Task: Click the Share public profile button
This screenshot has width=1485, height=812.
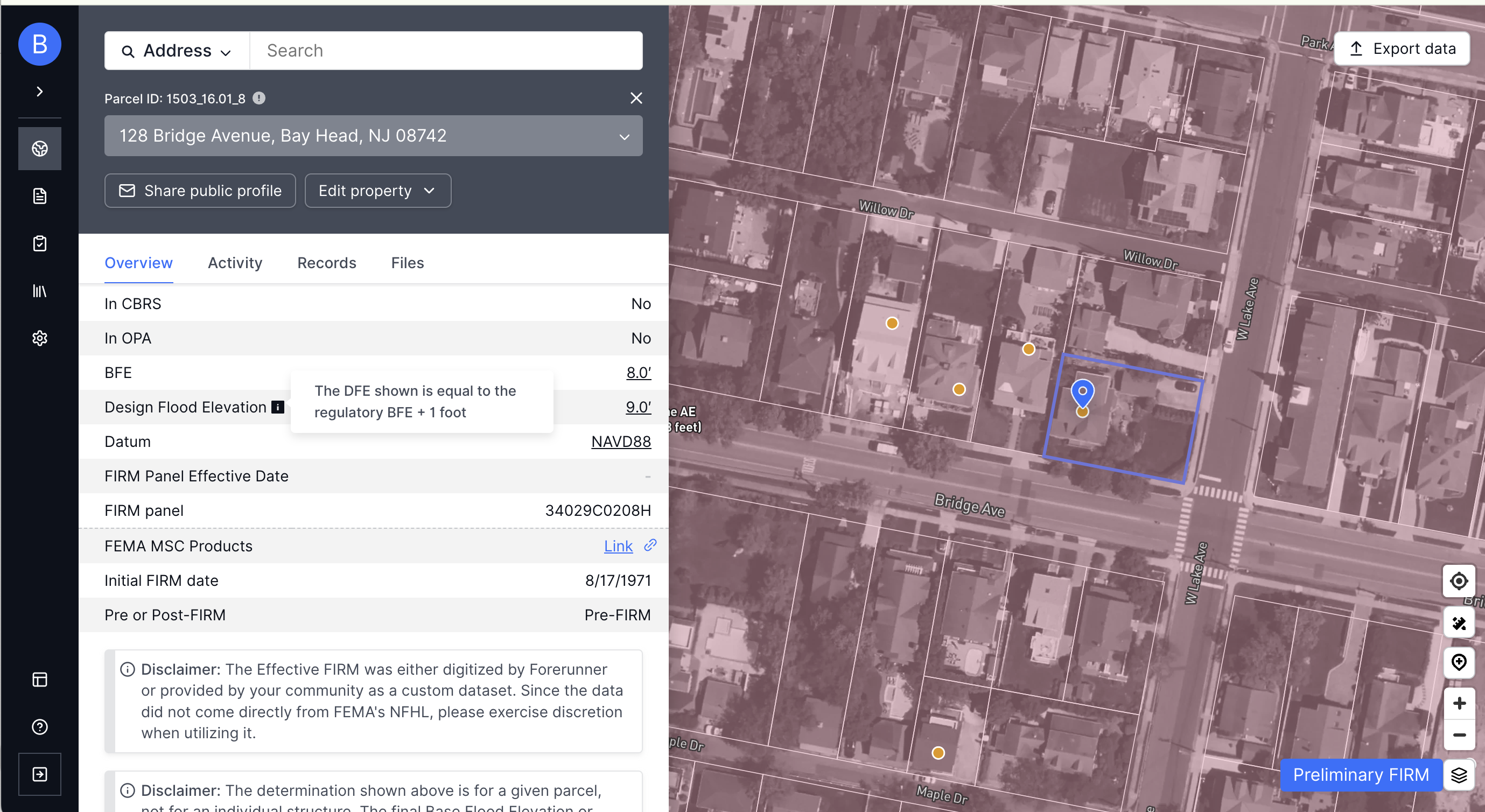Action: [199, 190]
